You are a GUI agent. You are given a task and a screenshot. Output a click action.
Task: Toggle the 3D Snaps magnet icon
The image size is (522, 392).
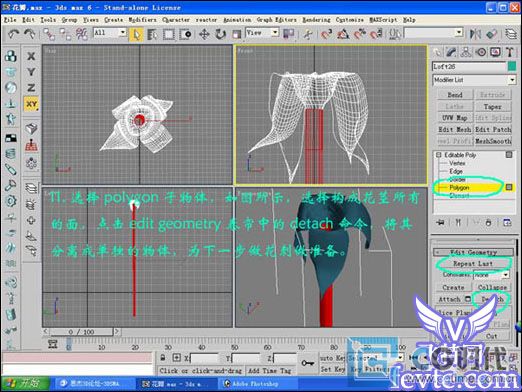[x=326, y=34]
